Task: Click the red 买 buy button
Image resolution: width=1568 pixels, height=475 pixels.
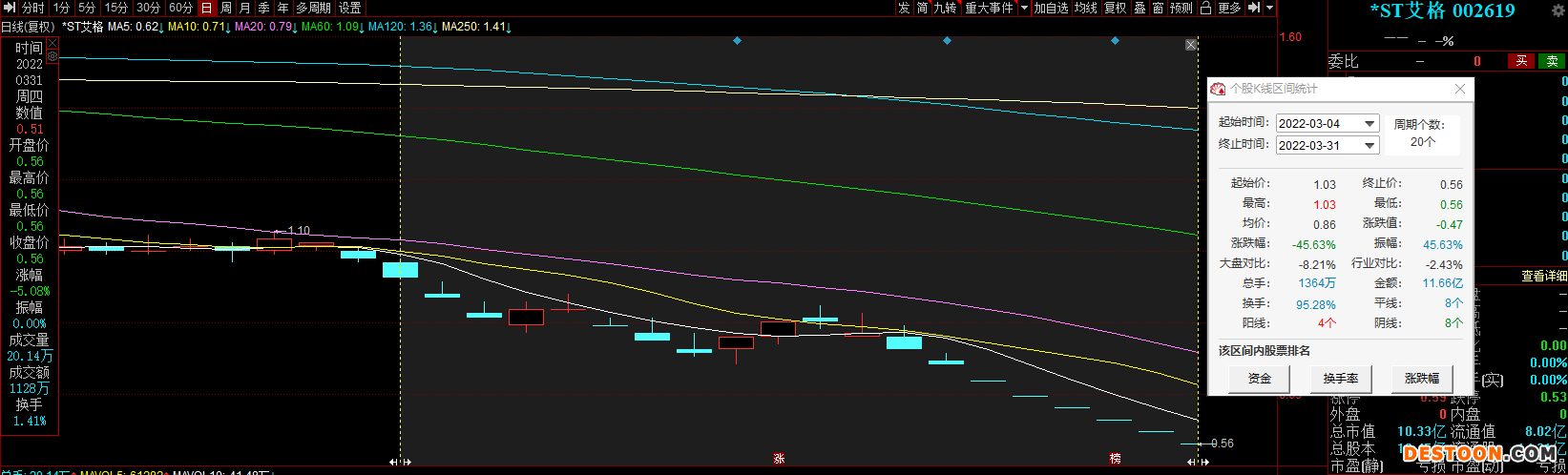Action: pos(1521,61)
